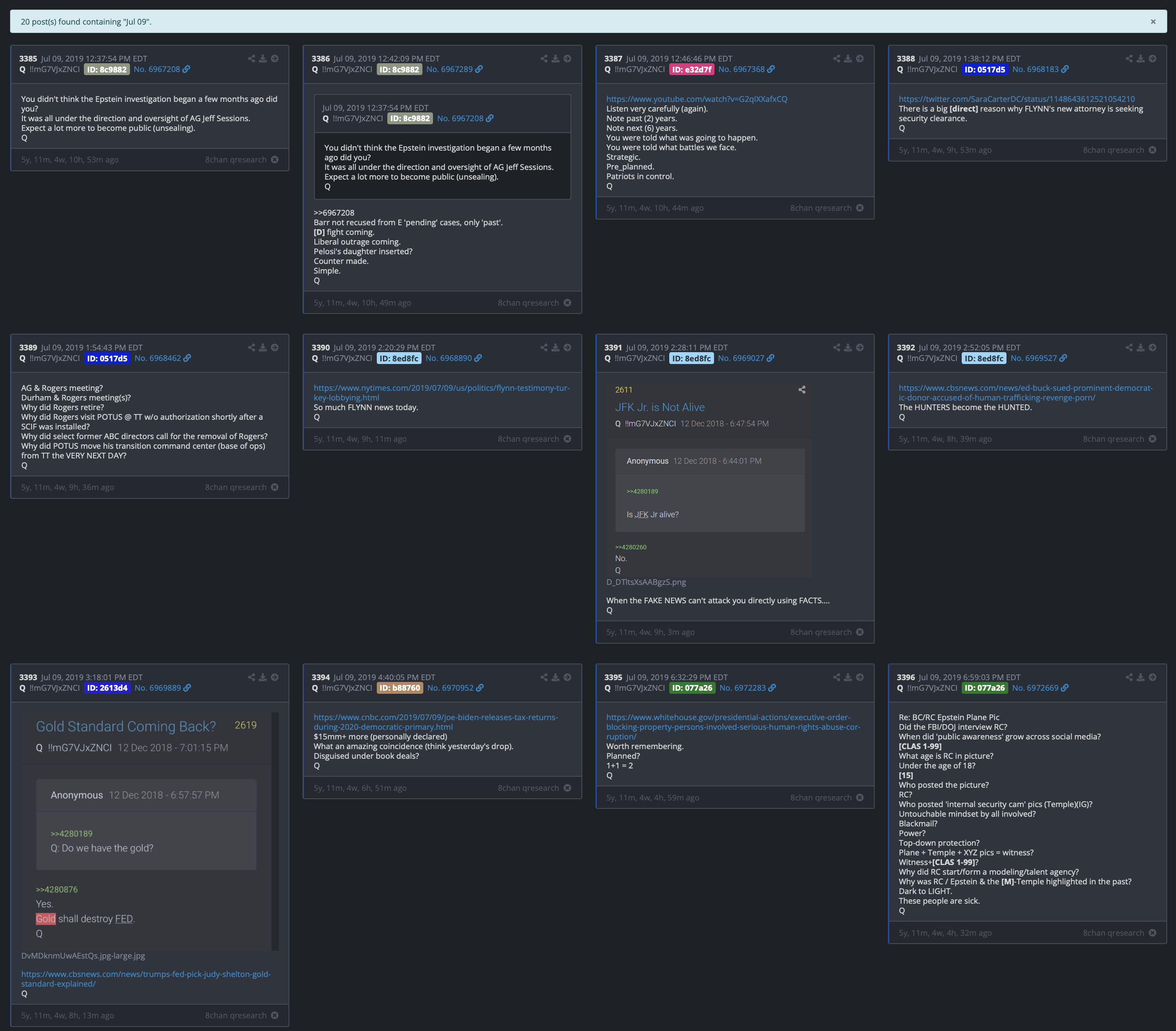
Task: Share post 3386
Action: [544, 59]
